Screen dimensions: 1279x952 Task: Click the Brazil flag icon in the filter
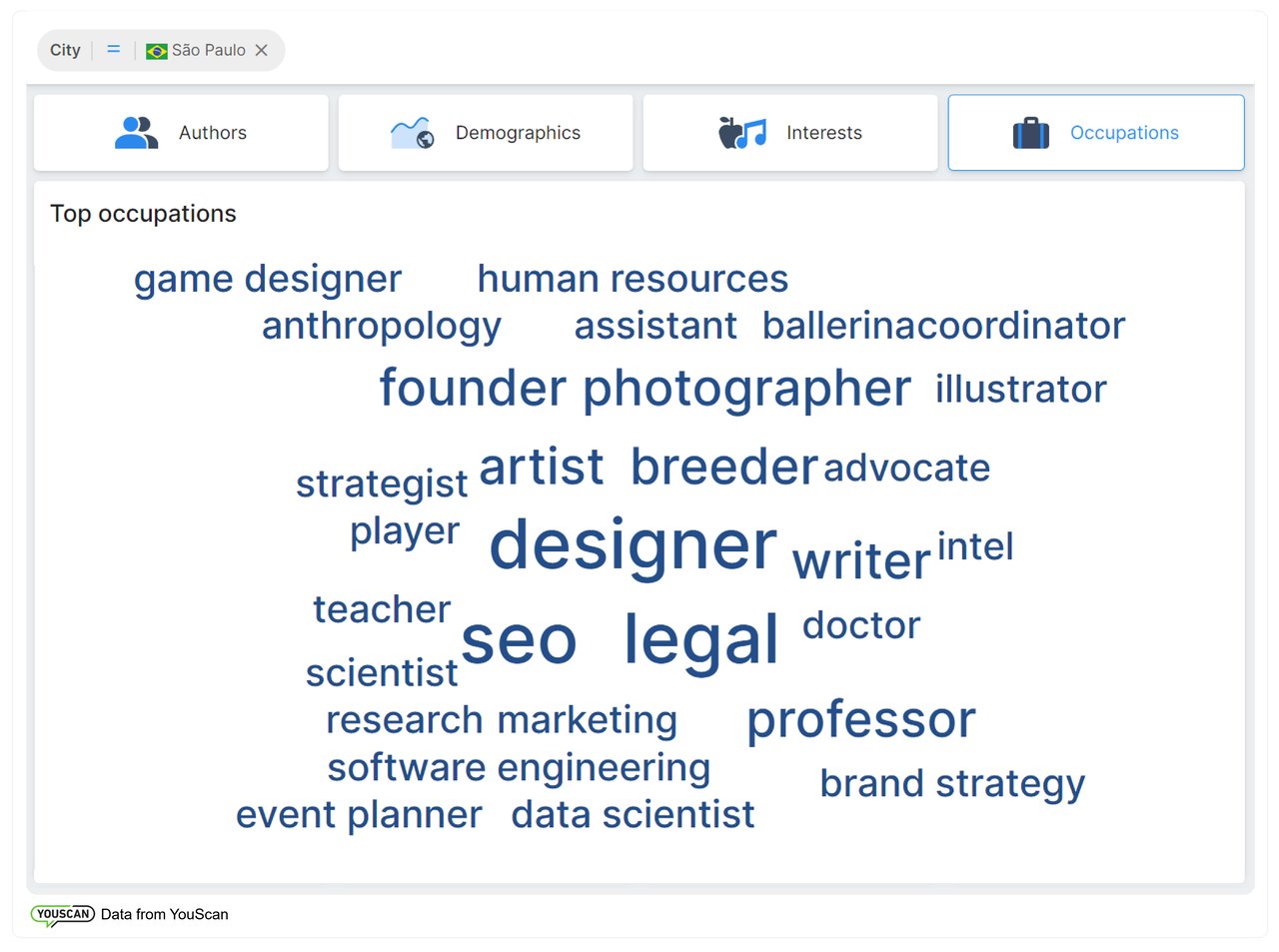(157, 51)
